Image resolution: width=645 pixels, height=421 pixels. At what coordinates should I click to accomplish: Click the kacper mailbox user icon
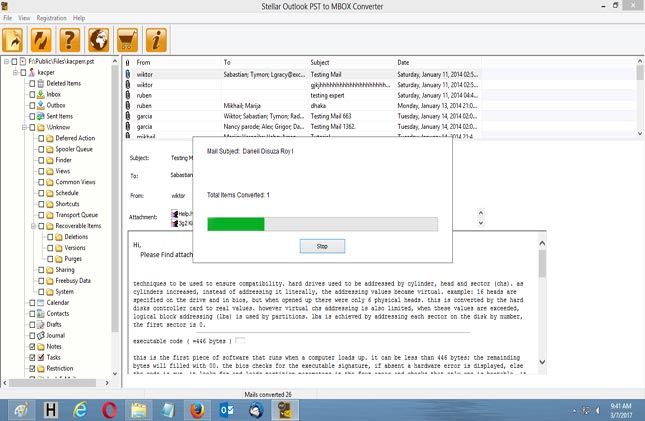click(x=32, y=72)
